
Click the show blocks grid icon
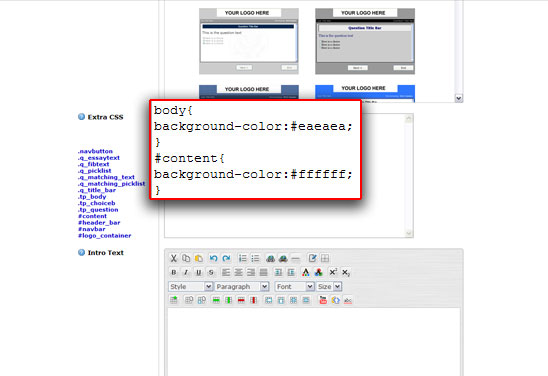pyautogui.click(x=325, y=259)
